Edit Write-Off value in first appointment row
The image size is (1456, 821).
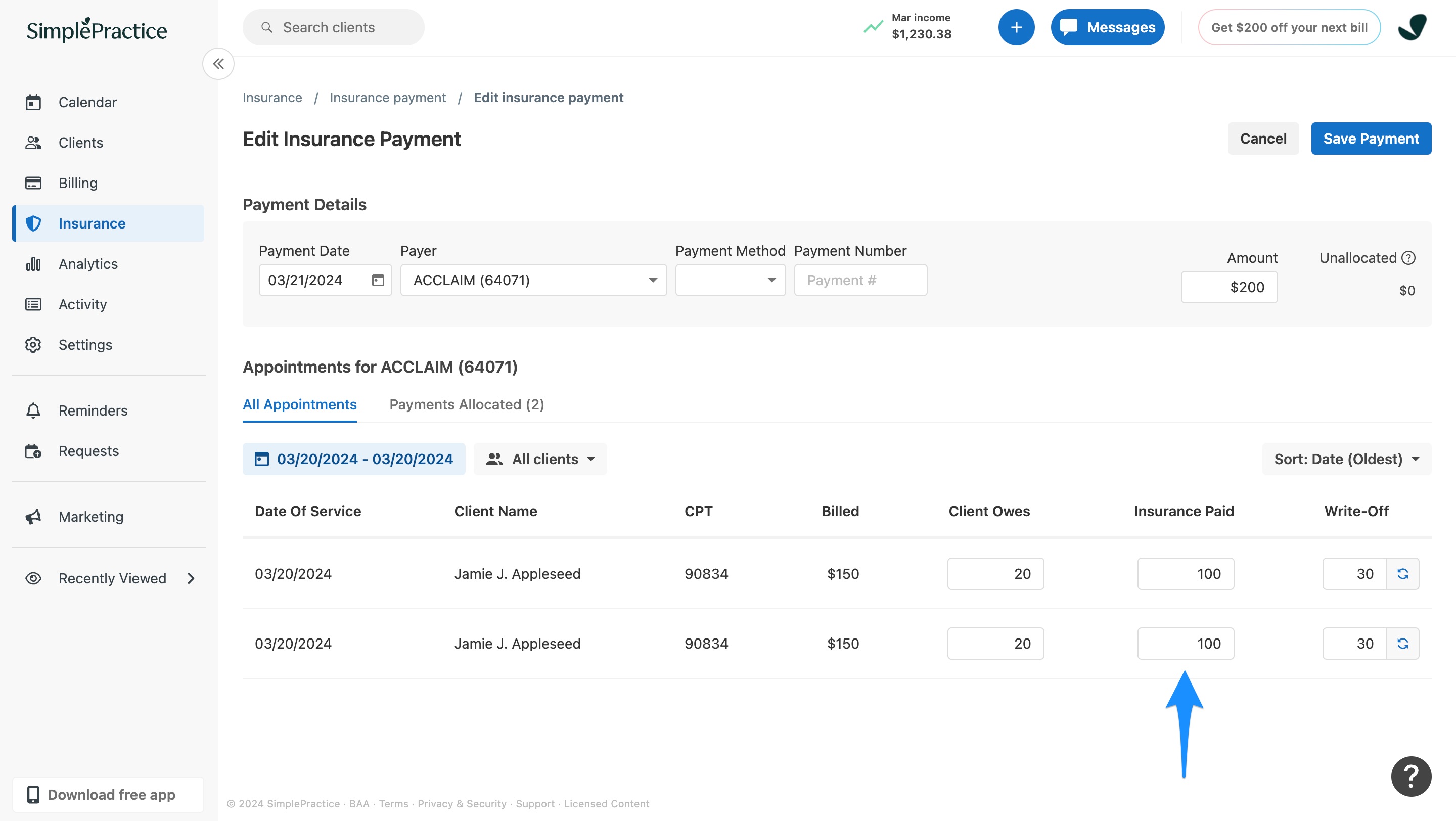coord(1354,573)
